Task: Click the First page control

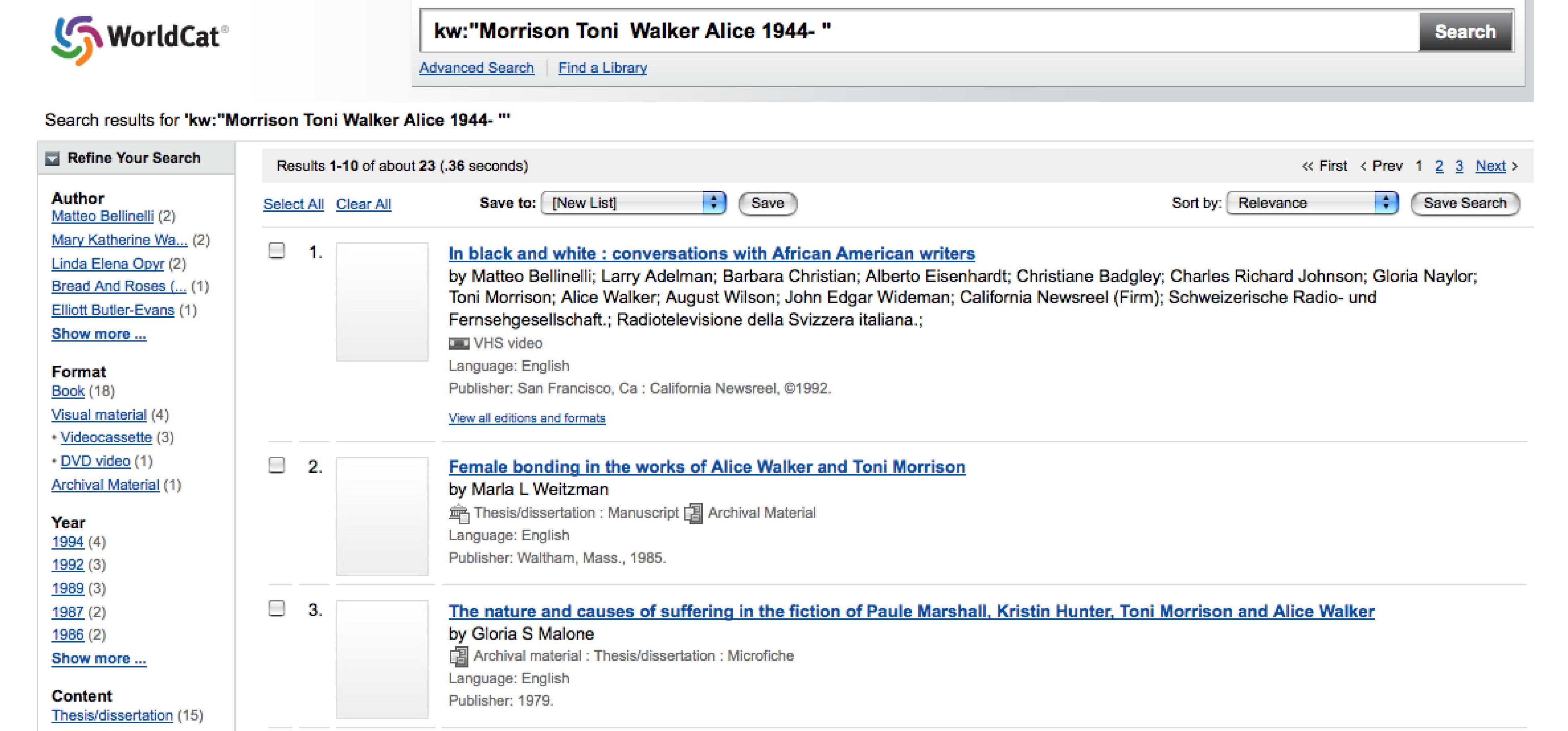Action: (1324, 166)
